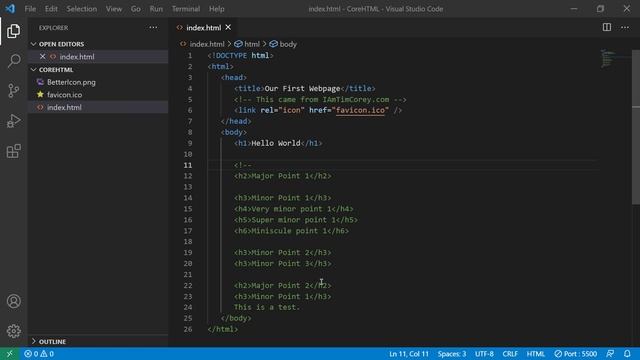Open the Go menu
Screen dimensions: 640x360
pos(136,9)
